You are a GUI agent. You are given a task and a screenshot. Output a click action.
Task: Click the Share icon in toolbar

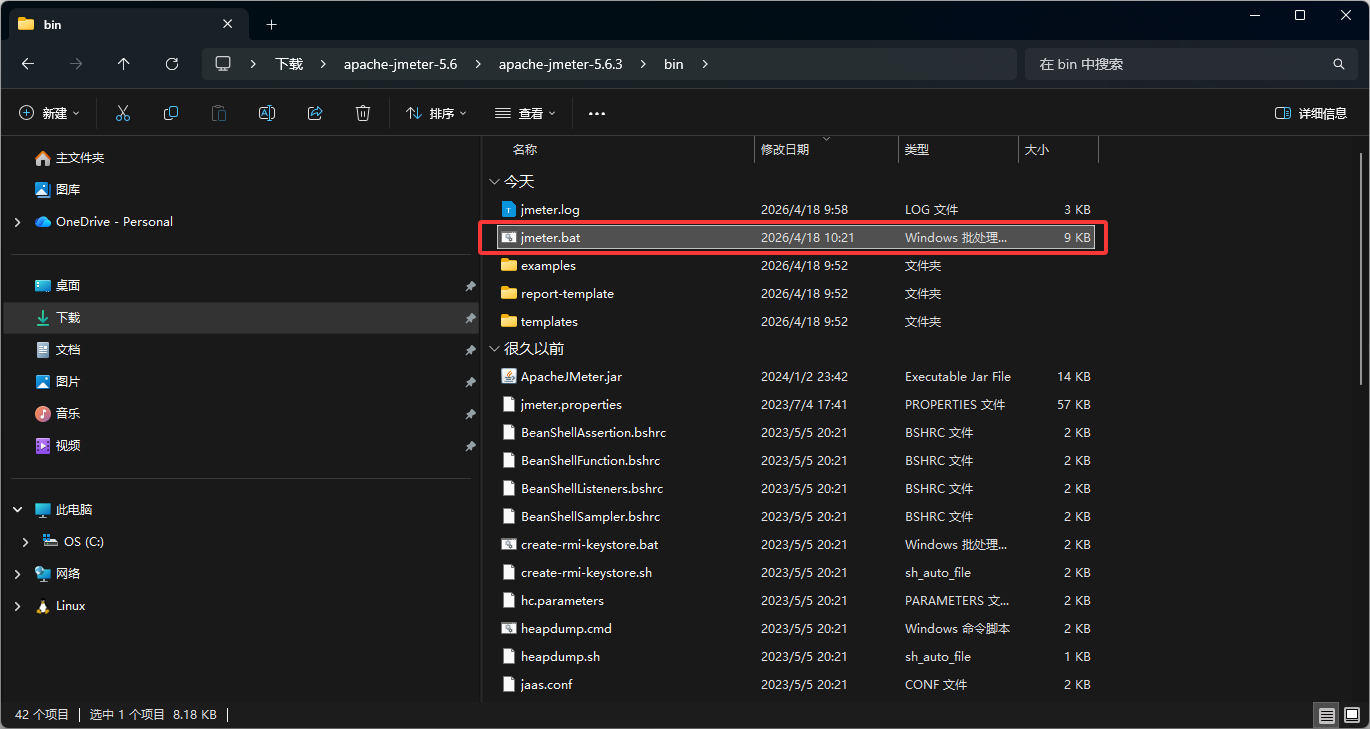point(315,114)
